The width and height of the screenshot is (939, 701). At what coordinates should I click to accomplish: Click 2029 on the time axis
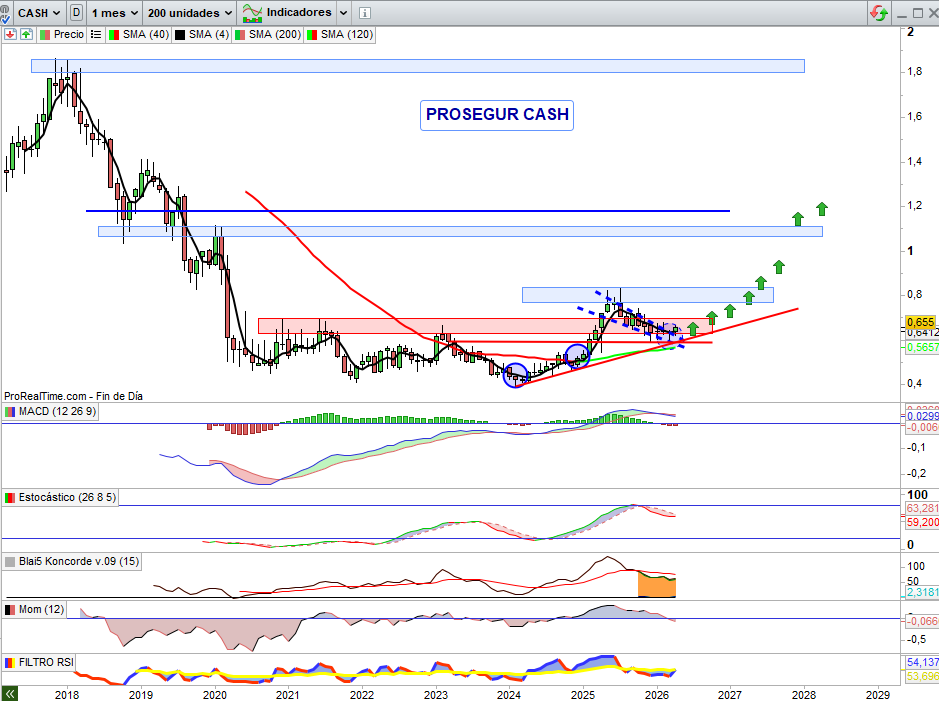click(878, 695)
